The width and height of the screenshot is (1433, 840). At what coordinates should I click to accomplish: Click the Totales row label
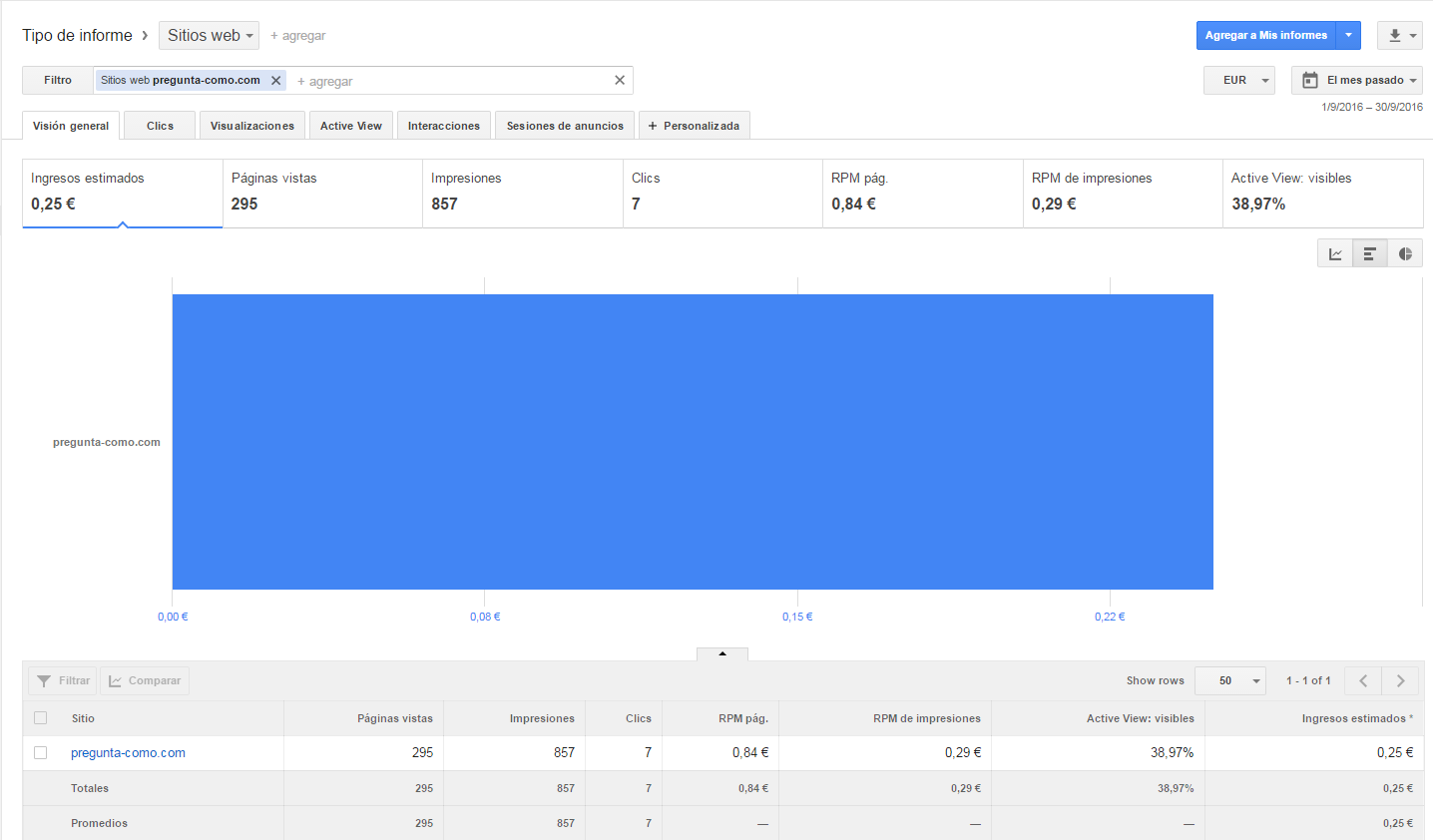(x=90, y=788)
